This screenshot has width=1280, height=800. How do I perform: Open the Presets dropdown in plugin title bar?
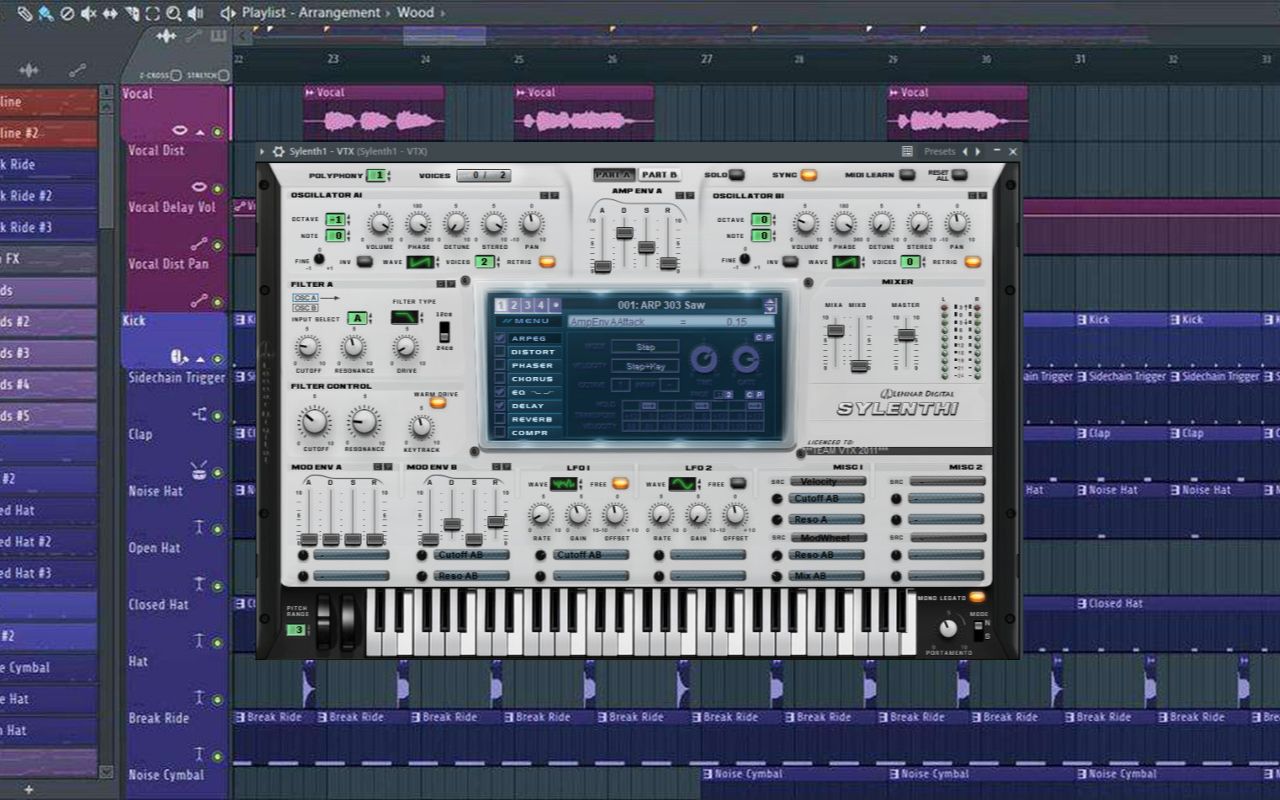[x=939, y=152]
